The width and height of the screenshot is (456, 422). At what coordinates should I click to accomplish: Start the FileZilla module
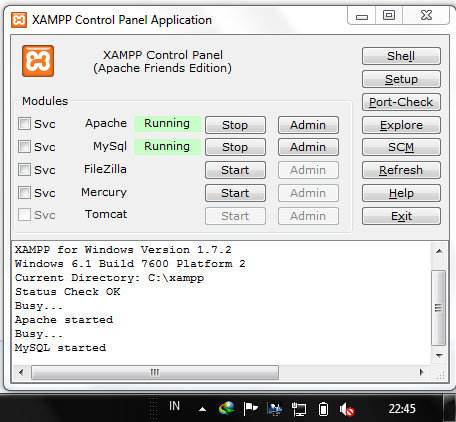coord(235,170)
